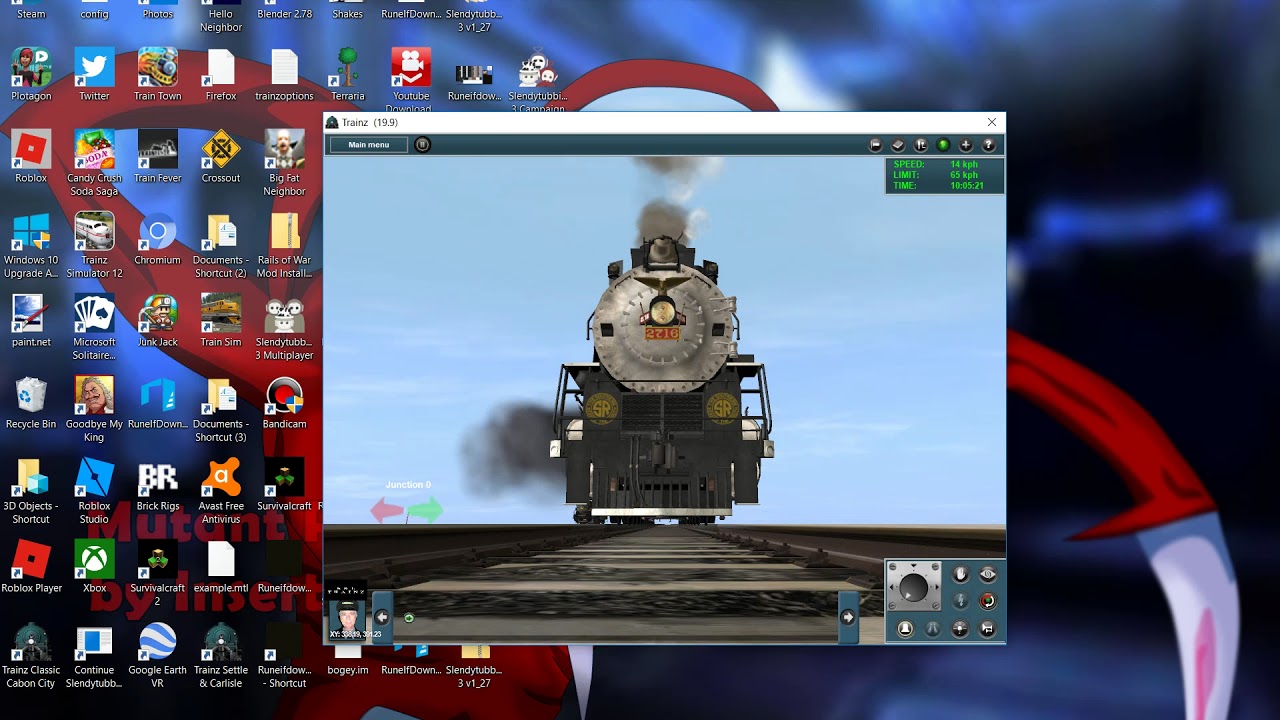Switch Junction 0 with the green right arrow
The height and width of the screenshot is (720, 1280).
click(425, 511)
